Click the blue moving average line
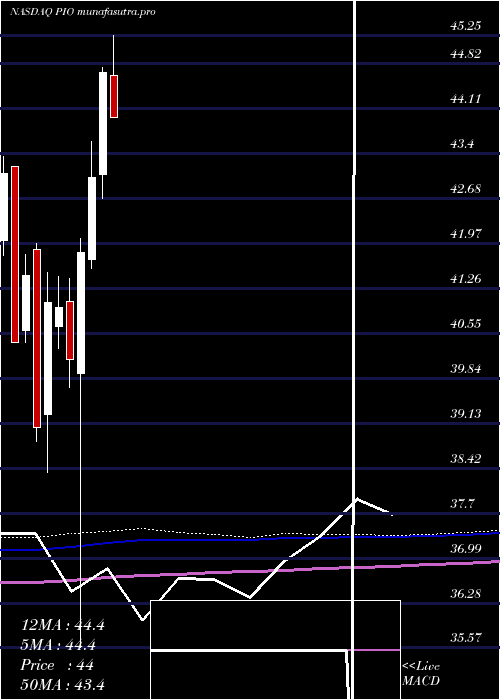 point(250,539)
